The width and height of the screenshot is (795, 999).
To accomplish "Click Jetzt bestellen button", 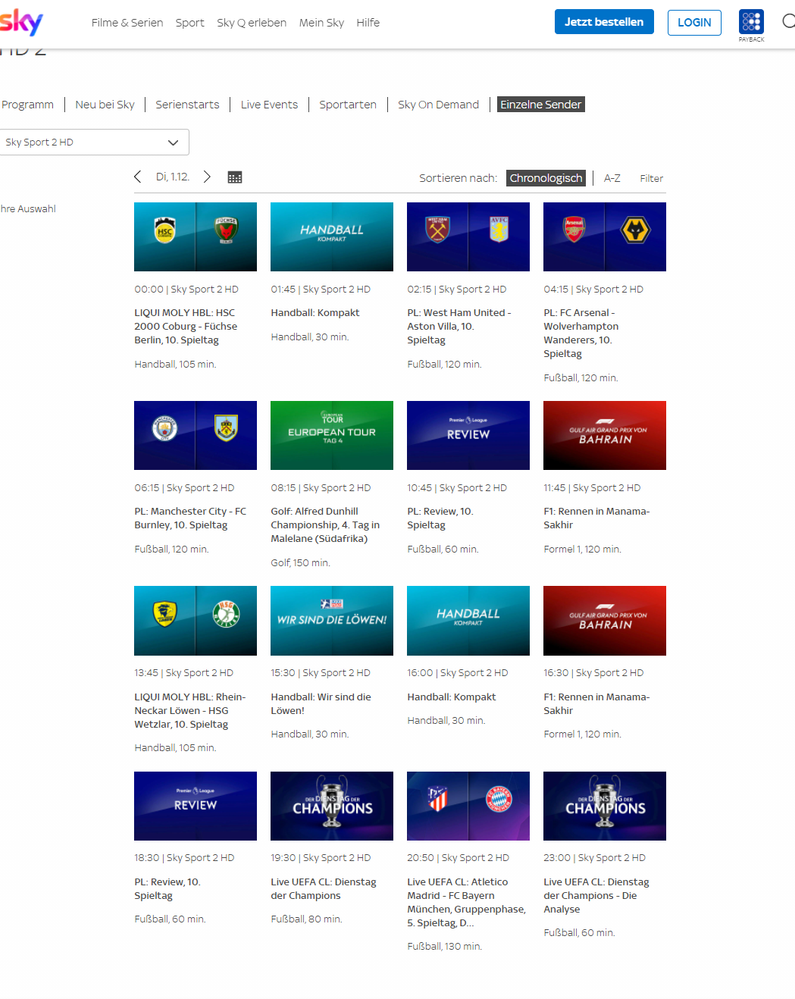I will [x=604, y=22].
